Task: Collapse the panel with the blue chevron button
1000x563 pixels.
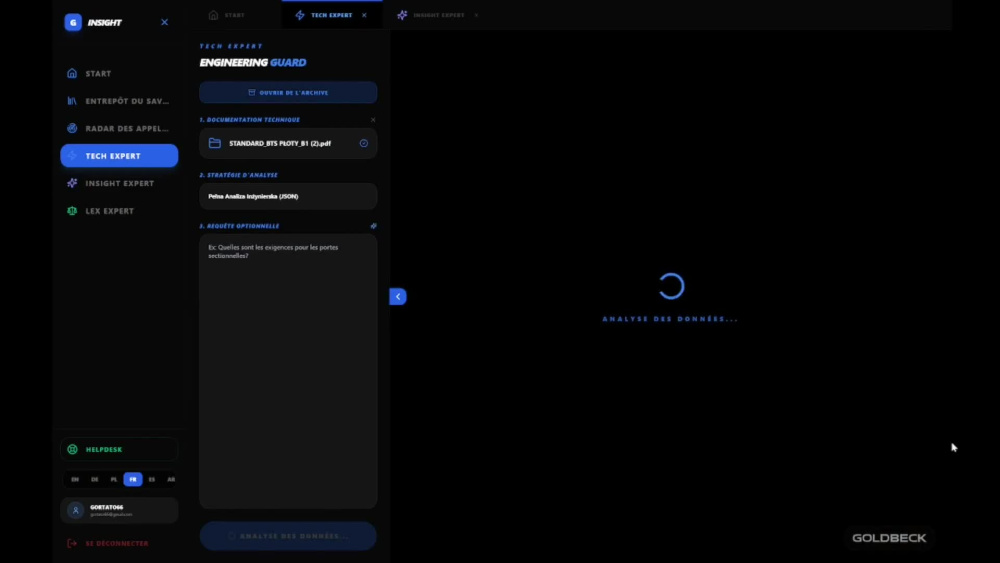Action: (398, 296)
